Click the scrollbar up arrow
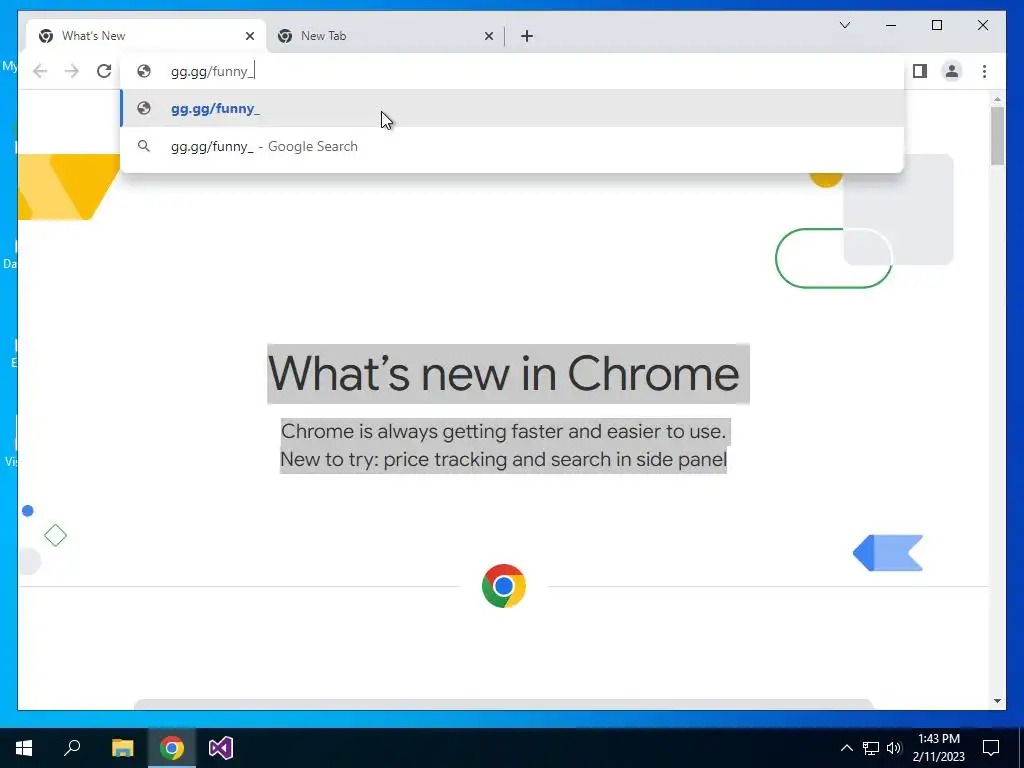The height and width of the screenshot is (768, 1024). tap(997, 99)
